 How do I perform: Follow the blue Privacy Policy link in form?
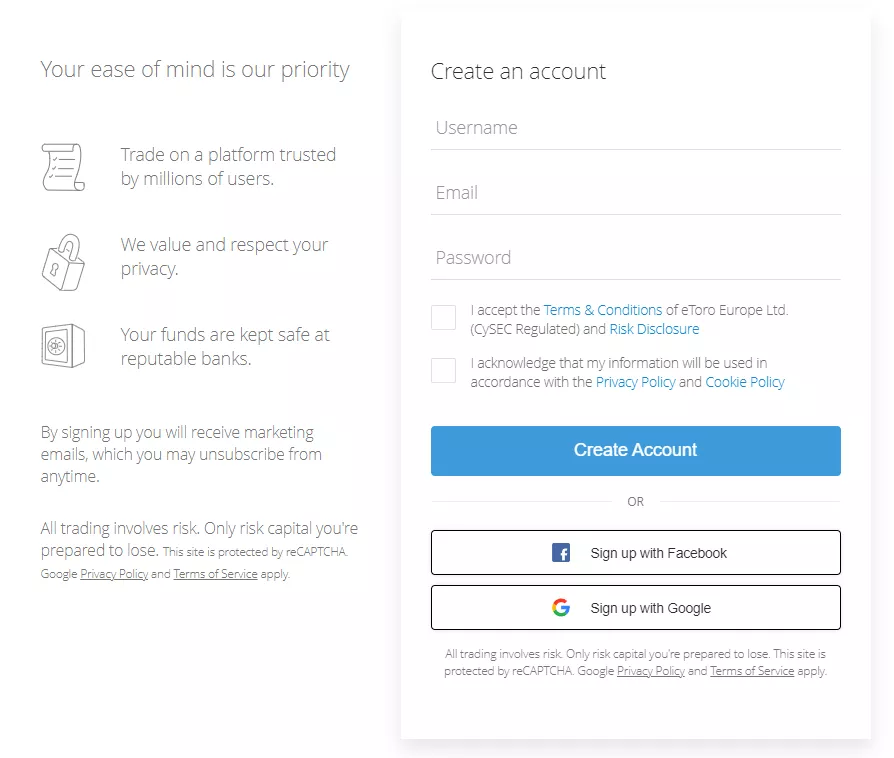[x=635, y=382]
